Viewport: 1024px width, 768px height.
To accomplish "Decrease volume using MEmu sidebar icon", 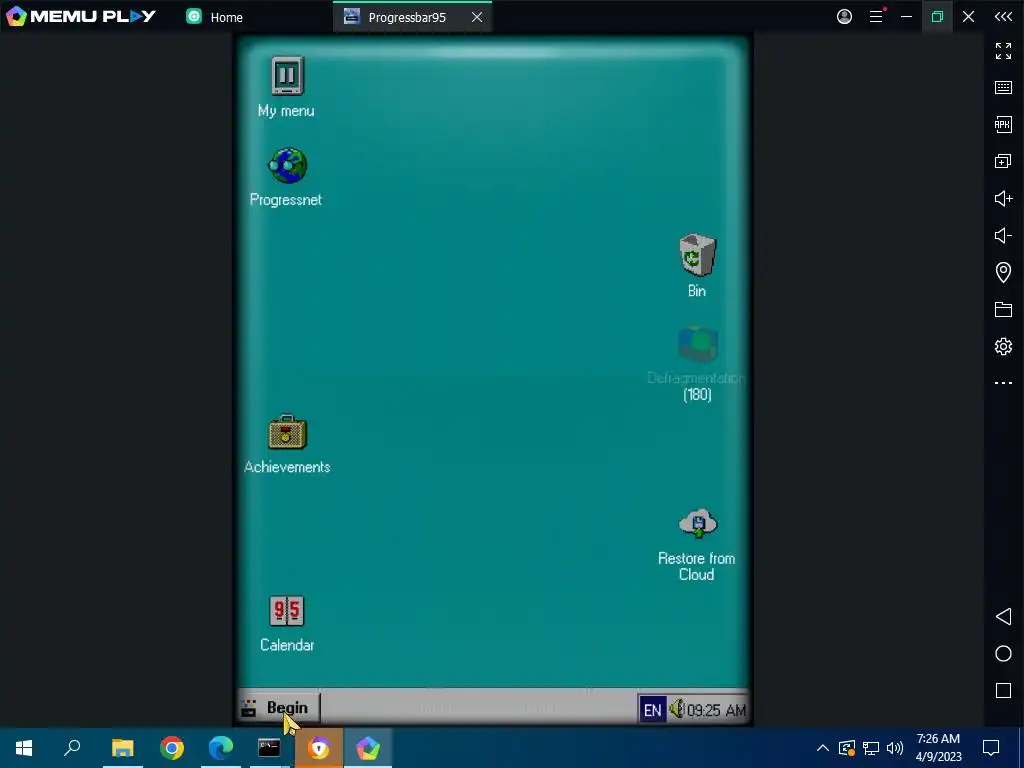I will click(1003, 235).
